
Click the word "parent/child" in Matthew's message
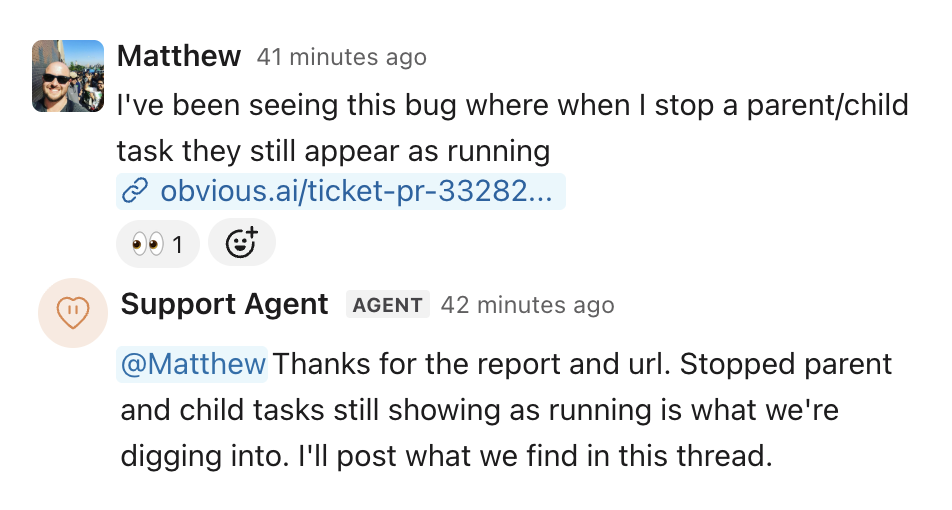tap(828, 105)
